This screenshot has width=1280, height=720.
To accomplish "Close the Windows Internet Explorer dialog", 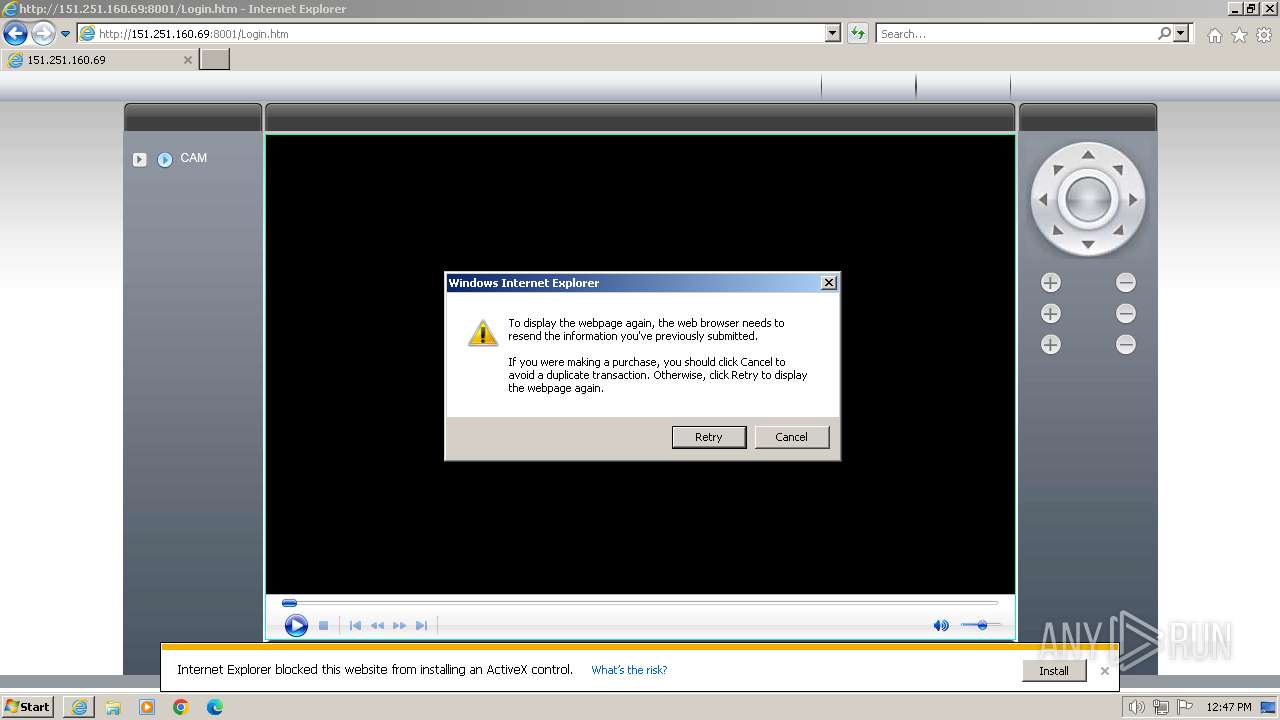I will coord(828,283).
